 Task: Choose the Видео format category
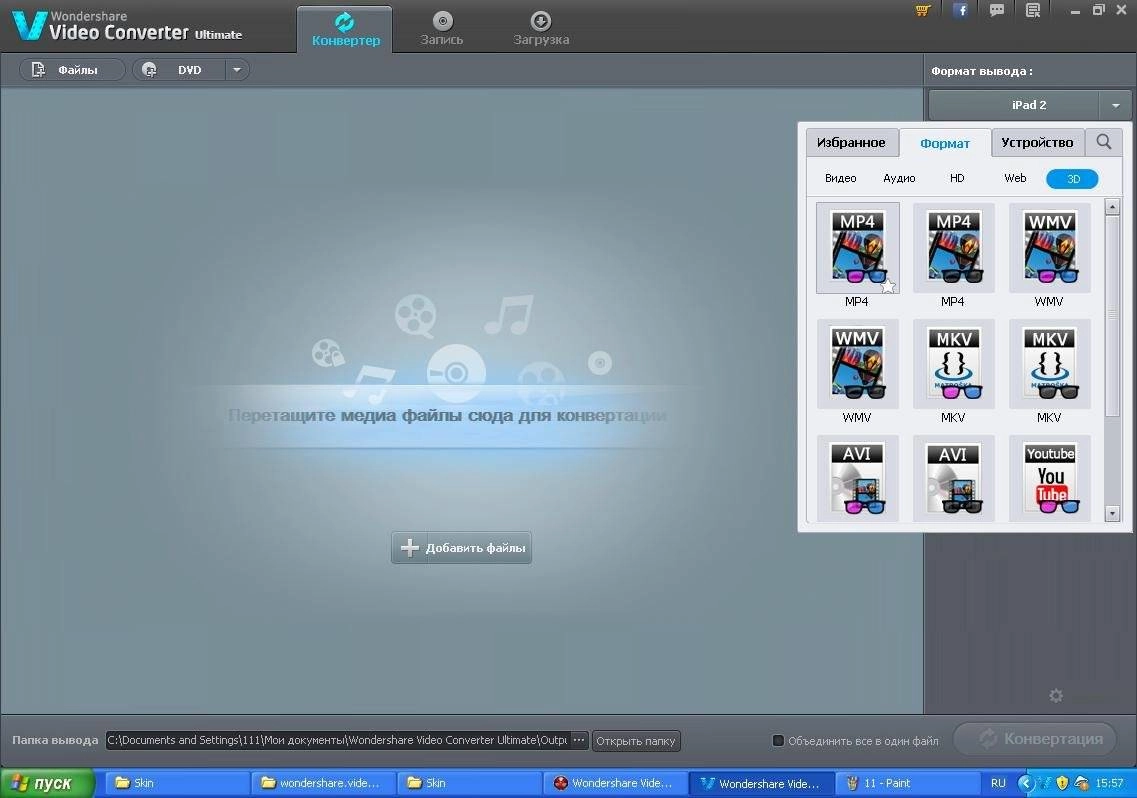(840, 178)
